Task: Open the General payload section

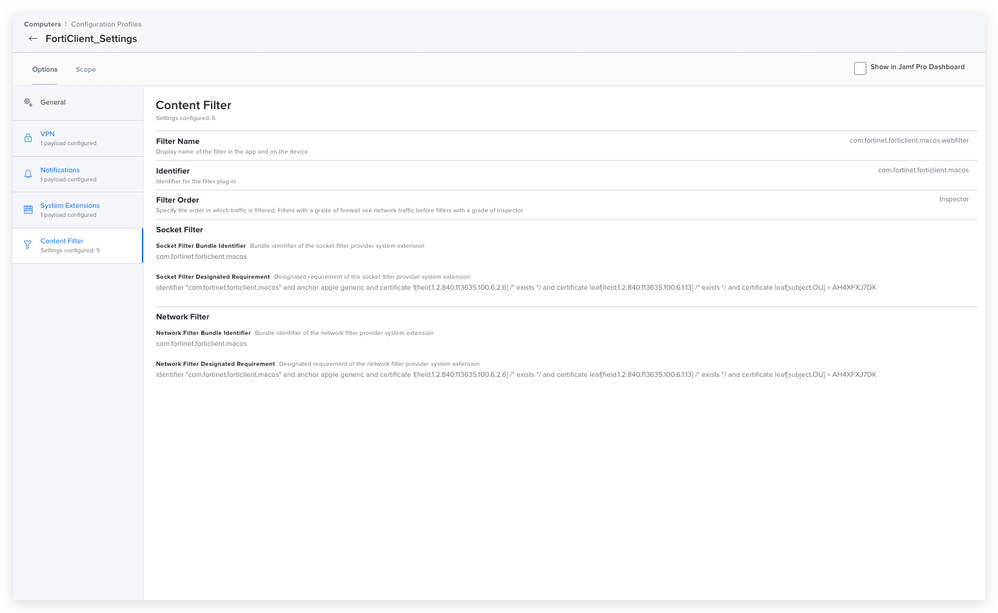Action: coord(78,102)
